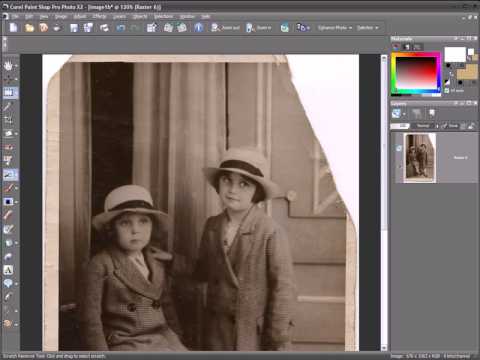The height and width of the screenshot is (360, 480).
Task: Open the Palettes dropdown in toolbar
Action: click(368, 28)
